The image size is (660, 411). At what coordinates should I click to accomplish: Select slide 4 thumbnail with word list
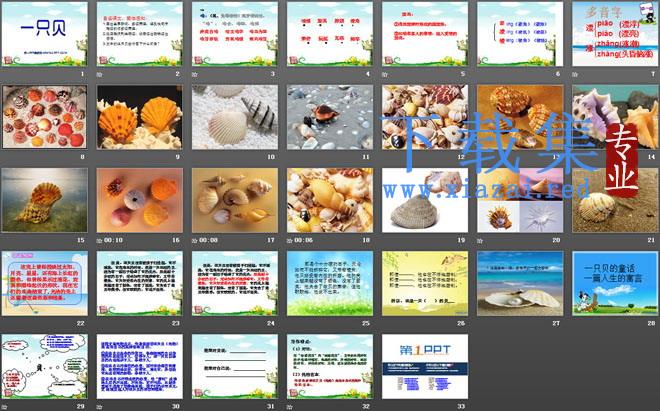pos(330,34)
